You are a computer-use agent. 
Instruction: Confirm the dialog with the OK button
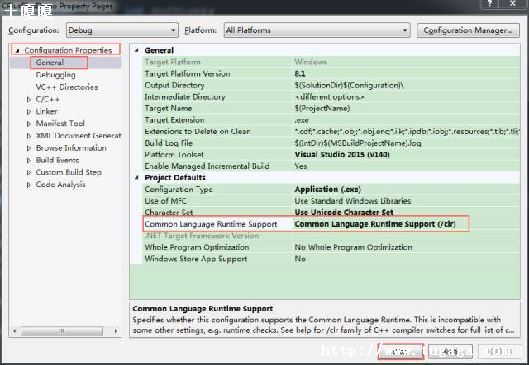click(400, 352)
